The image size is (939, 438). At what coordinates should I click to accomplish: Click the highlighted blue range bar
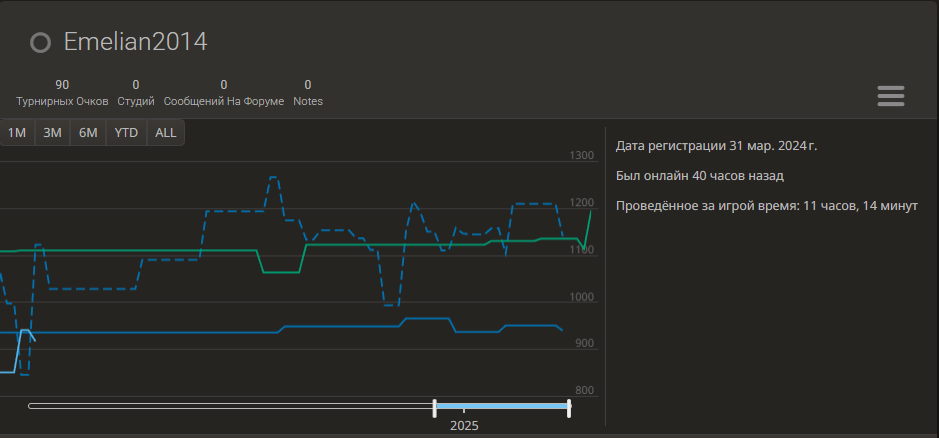(502, 406)
